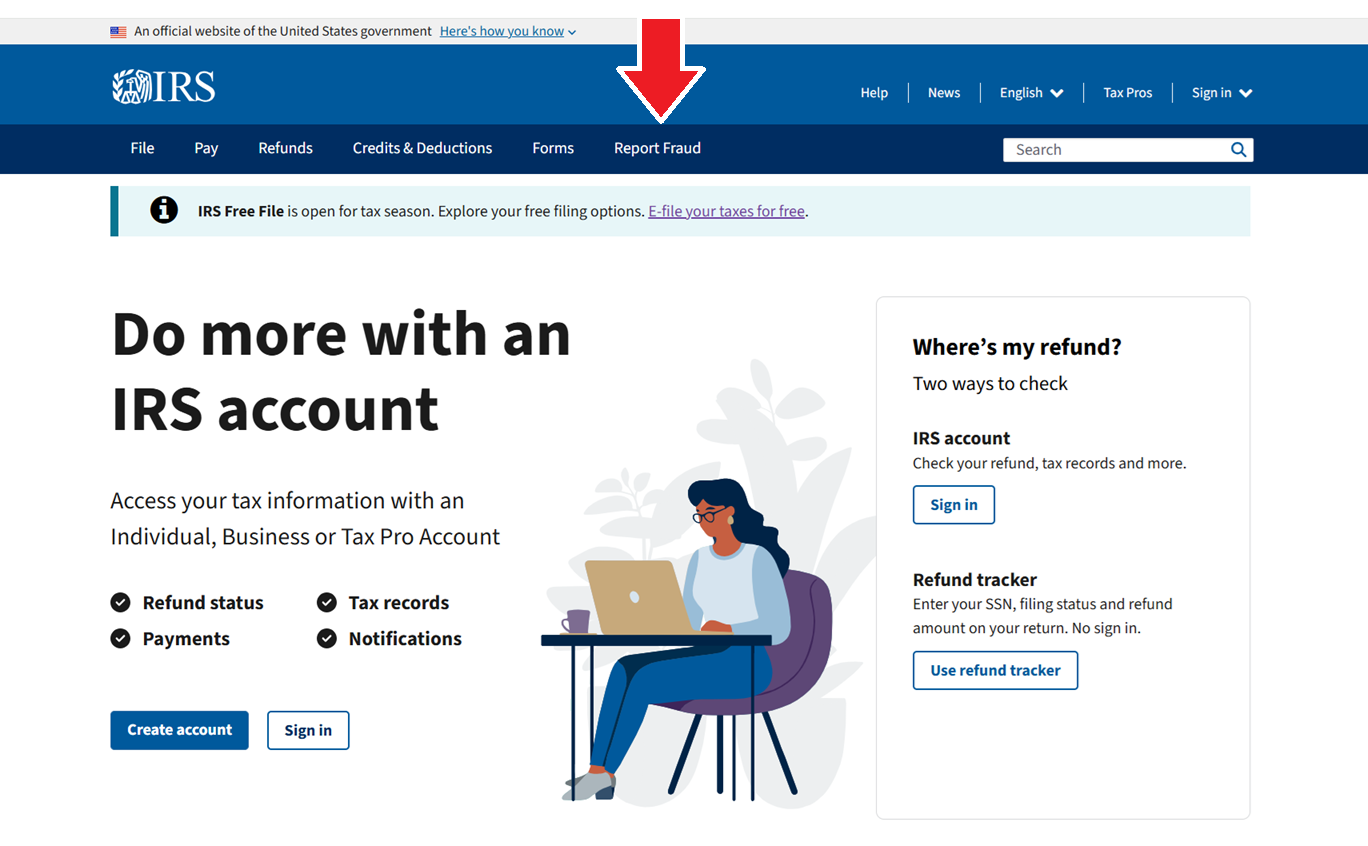Select the Refunds navigation item

(285, 148)
